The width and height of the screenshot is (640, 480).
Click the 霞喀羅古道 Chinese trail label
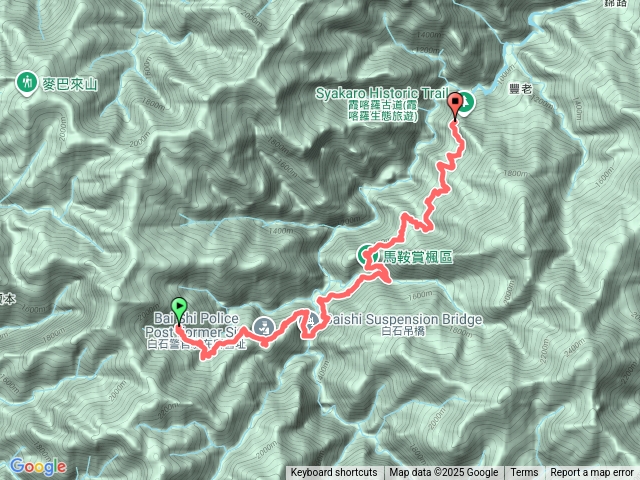(383, 111)
